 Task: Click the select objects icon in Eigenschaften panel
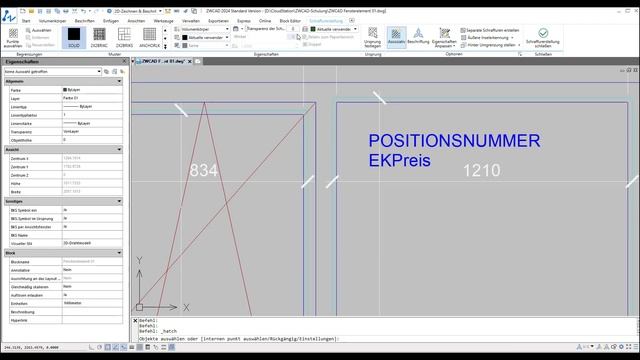114,71
